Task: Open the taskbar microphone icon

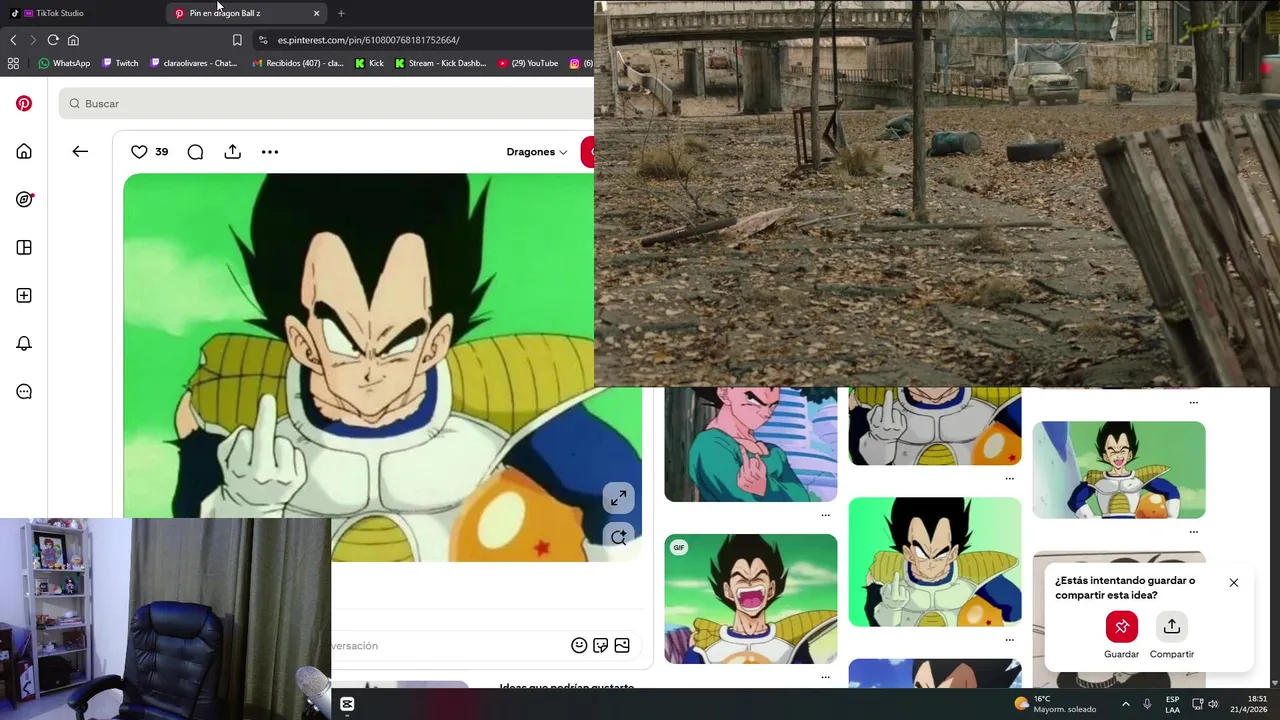Action: 1147,704
